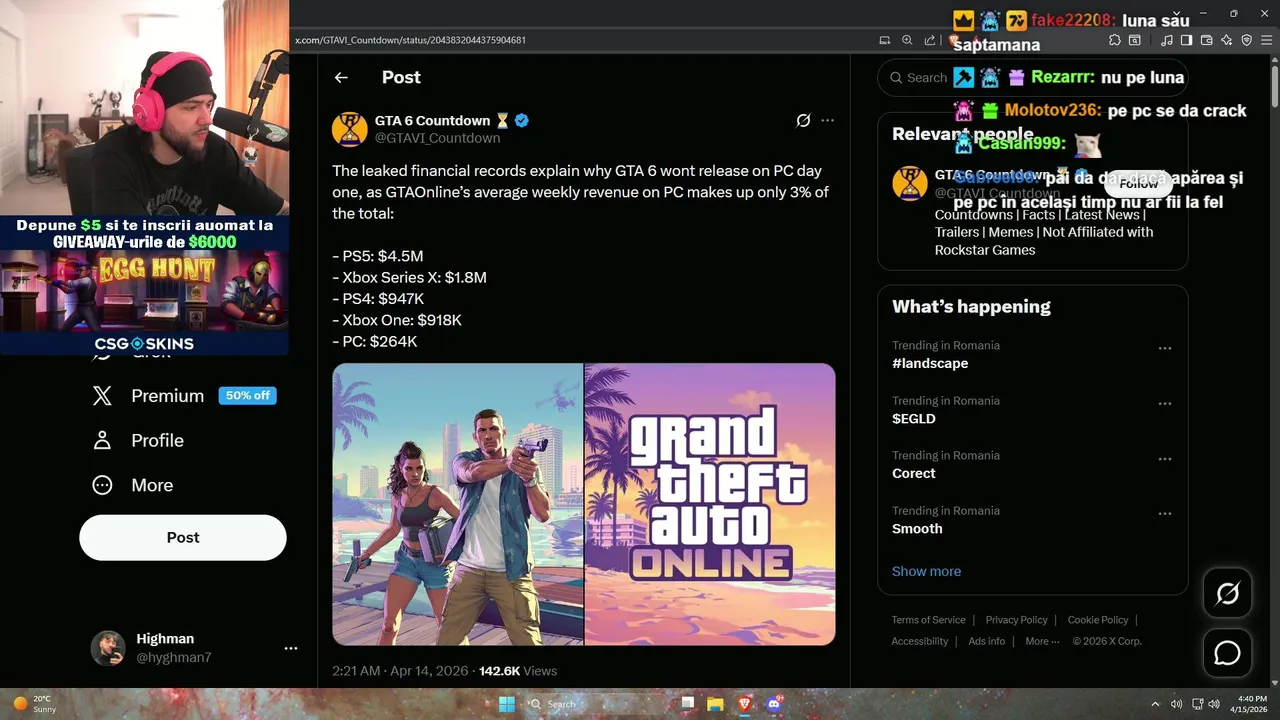This screenshot has height=720, width=1280.
Task: Open File Explorer from the taskbar
Action: pyautogui.click(x=715, y=704)
